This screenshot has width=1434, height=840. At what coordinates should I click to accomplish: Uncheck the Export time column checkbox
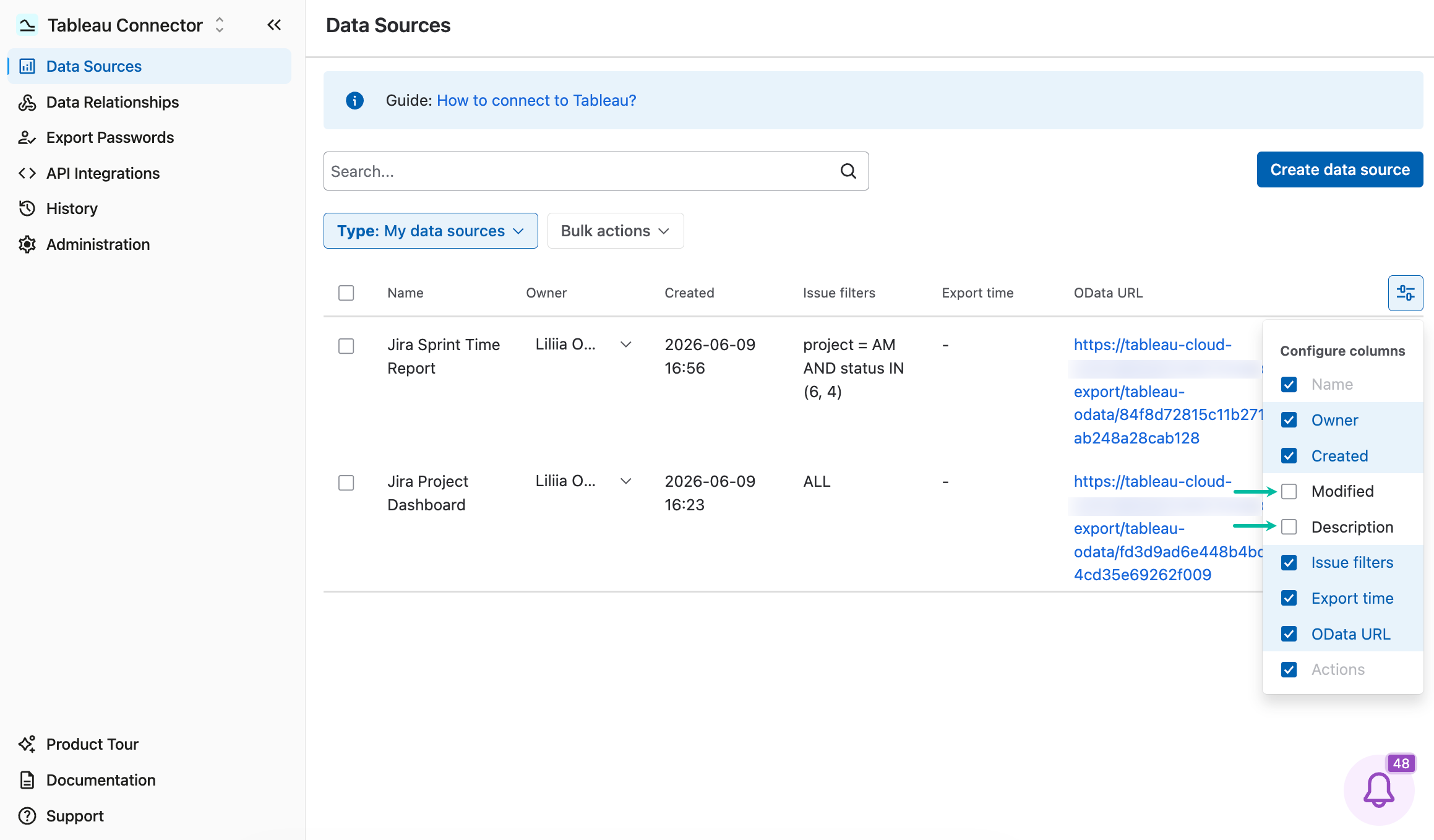[1289, 598]
